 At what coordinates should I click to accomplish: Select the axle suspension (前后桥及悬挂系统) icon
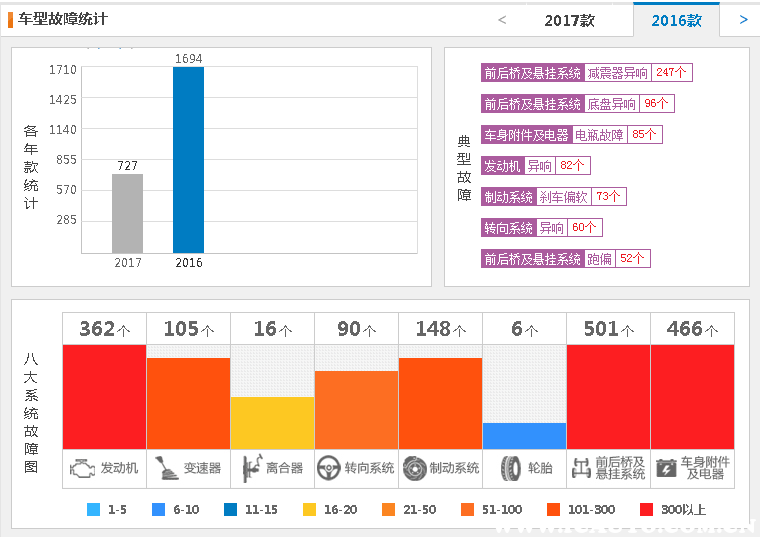click(x=581, y=468)
